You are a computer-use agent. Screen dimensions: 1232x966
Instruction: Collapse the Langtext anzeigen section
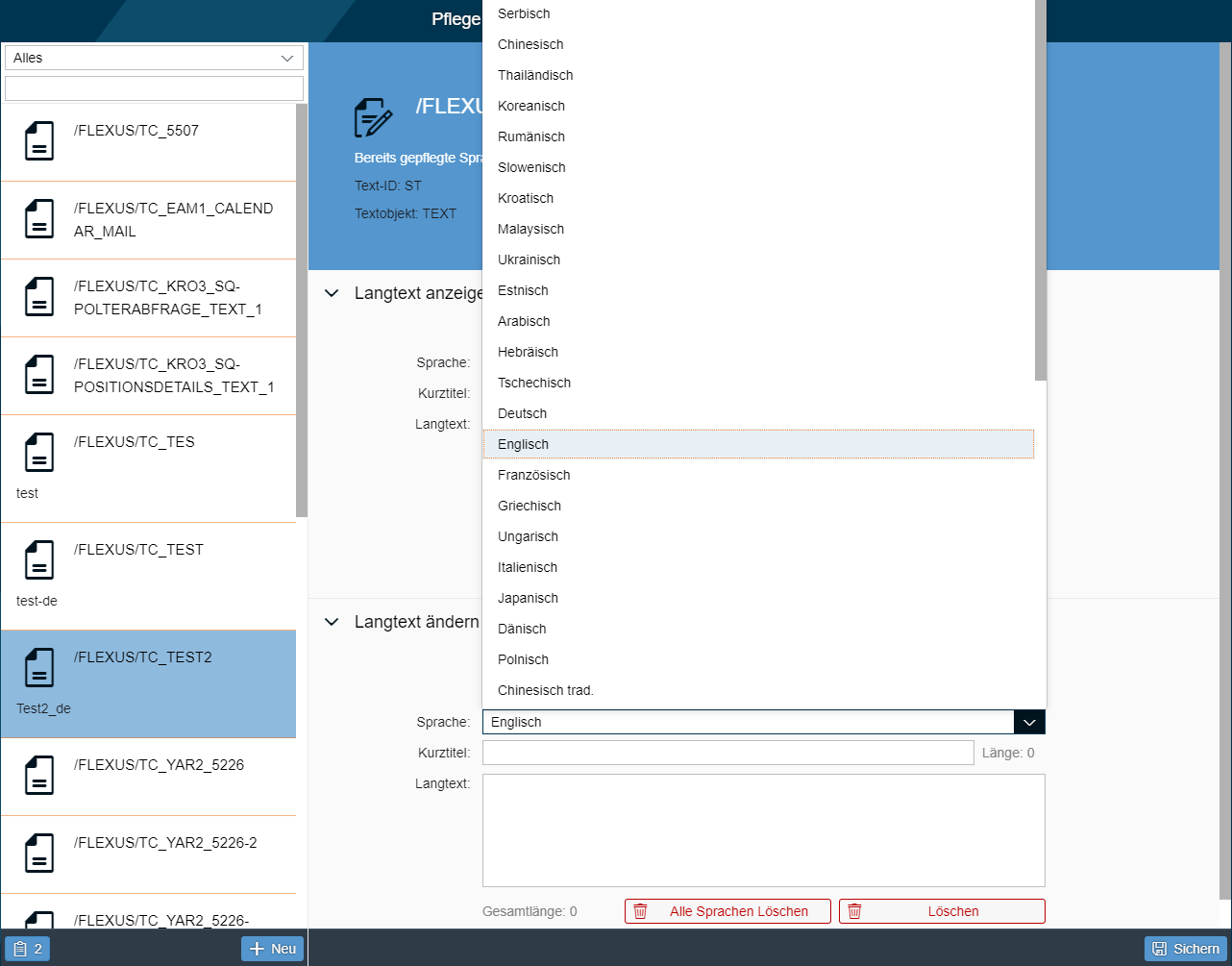[332, 293]
